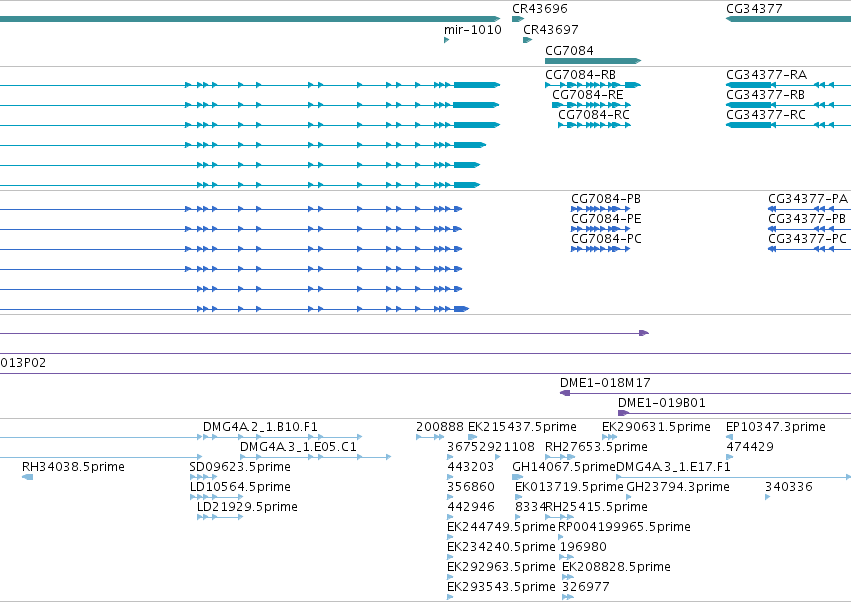Click the 013P02 BAC label
851x602 pixels.
23,363
